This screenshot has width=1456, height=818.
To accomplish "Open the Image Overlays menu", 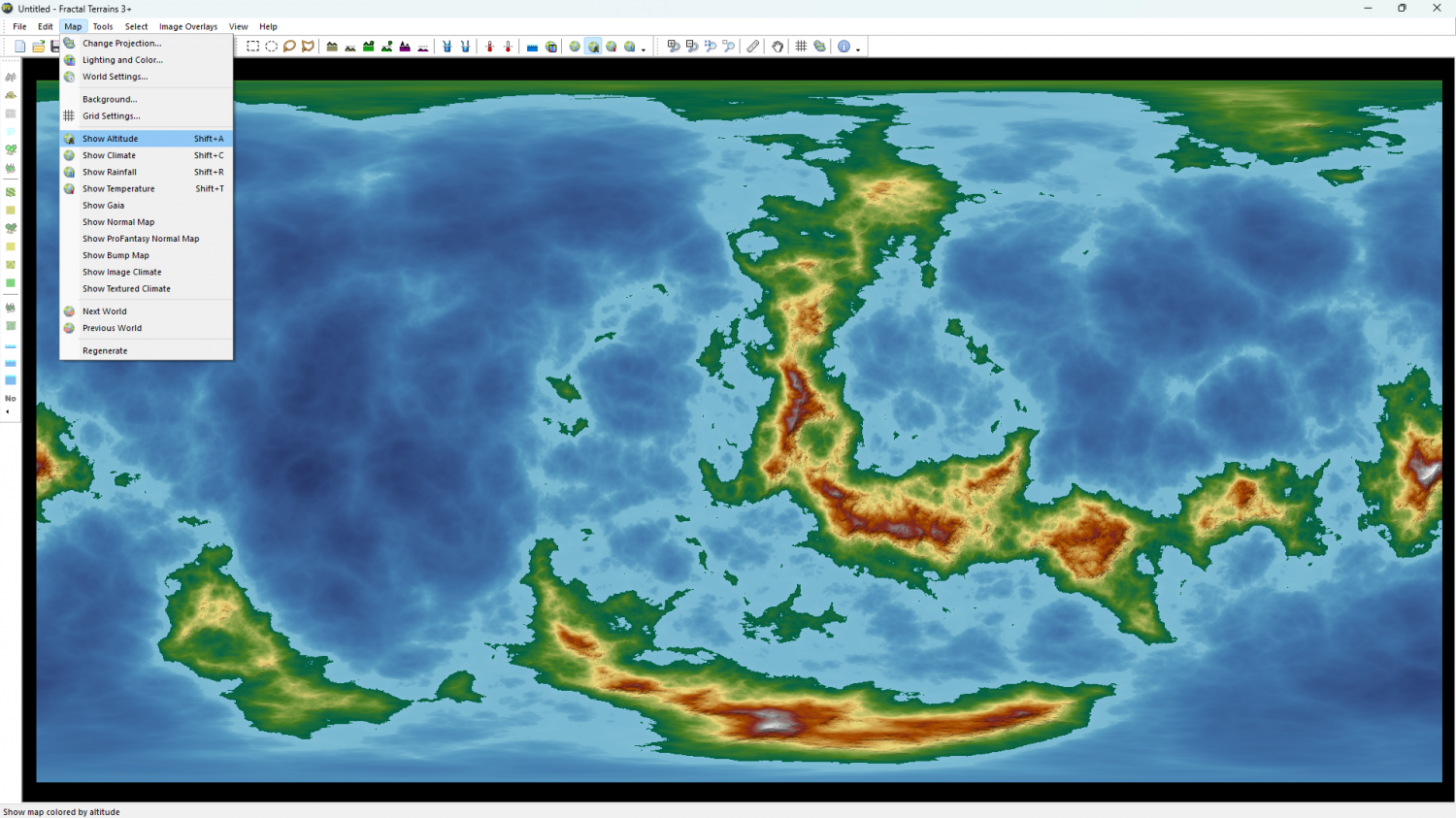I will coord(188,27).
